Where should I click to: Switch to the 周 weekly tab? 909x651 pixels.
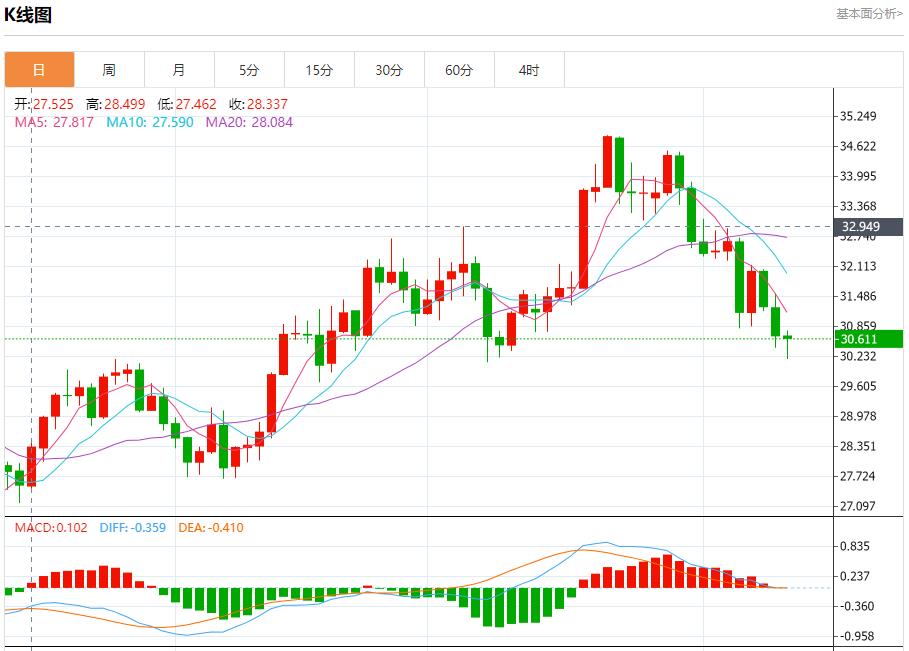[109, 70]
